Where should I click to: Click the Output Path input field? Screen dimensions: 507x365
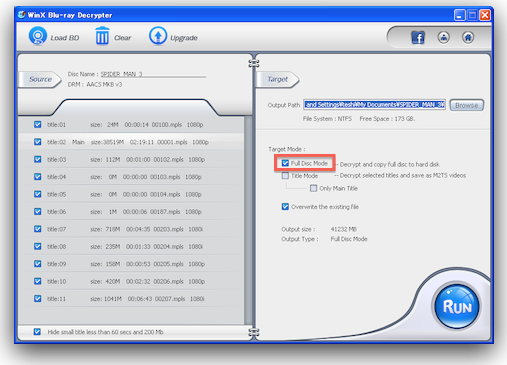tap(374, 105)
